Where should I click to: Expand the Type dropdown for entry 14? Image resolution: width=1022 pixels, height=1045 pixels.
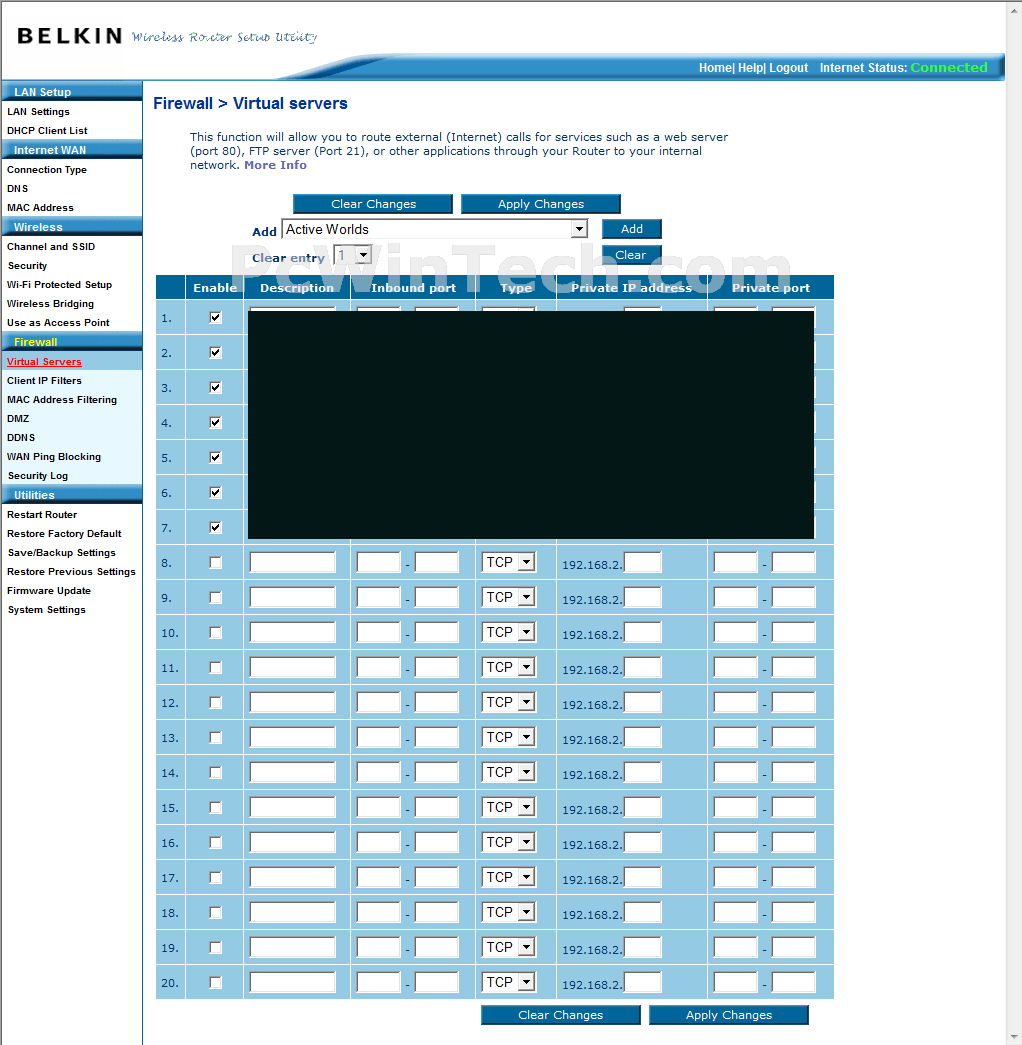(x=508, y=772)
